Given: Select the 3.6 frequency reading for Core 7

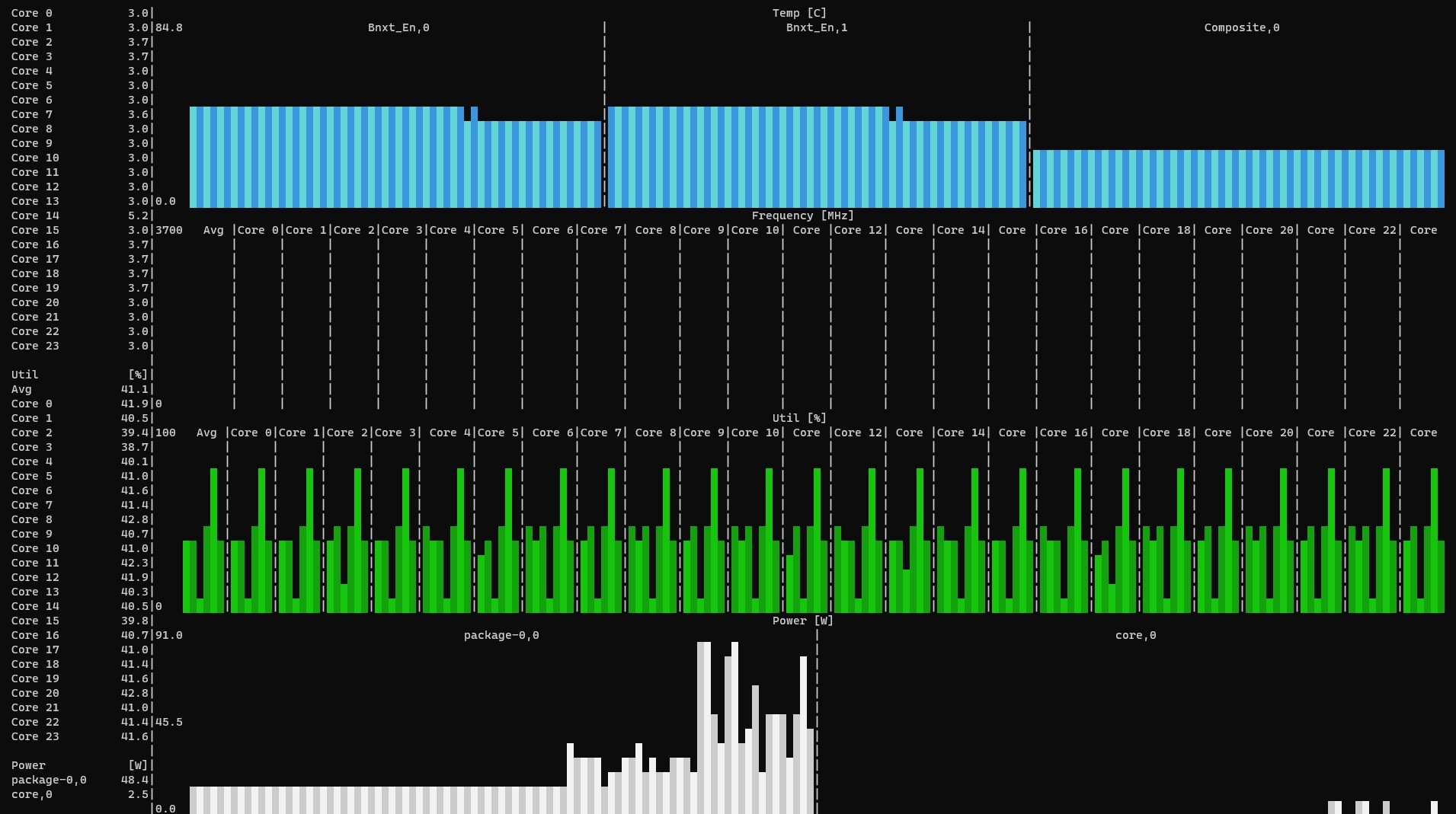Looking at the screenshot, I should [x=138, y=114].
